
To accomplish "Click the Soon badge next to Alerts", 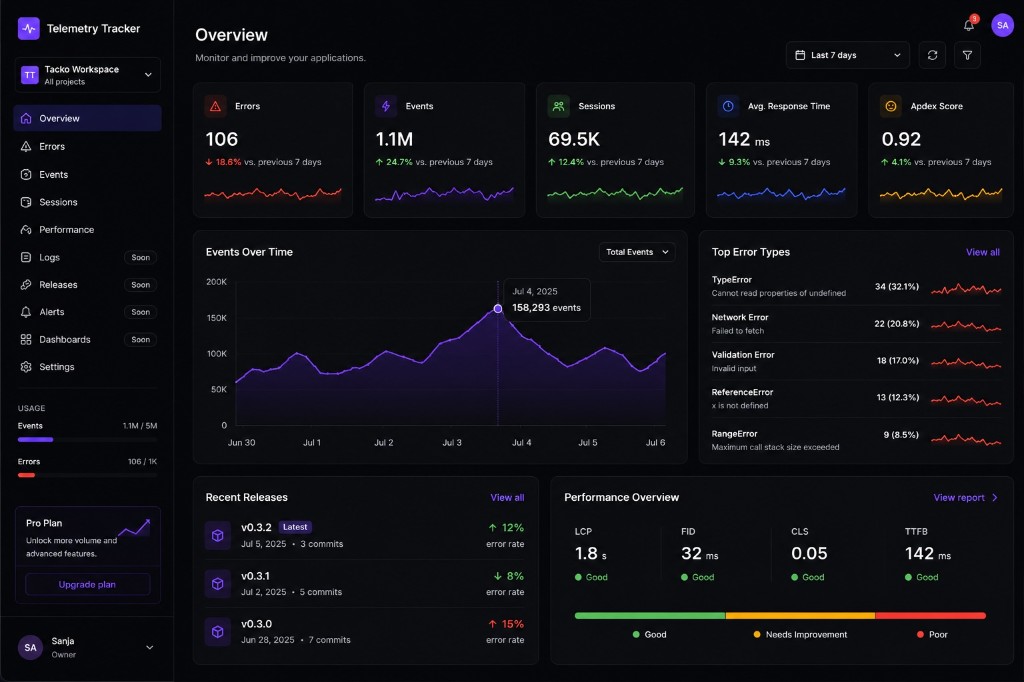I will point(140,312).
